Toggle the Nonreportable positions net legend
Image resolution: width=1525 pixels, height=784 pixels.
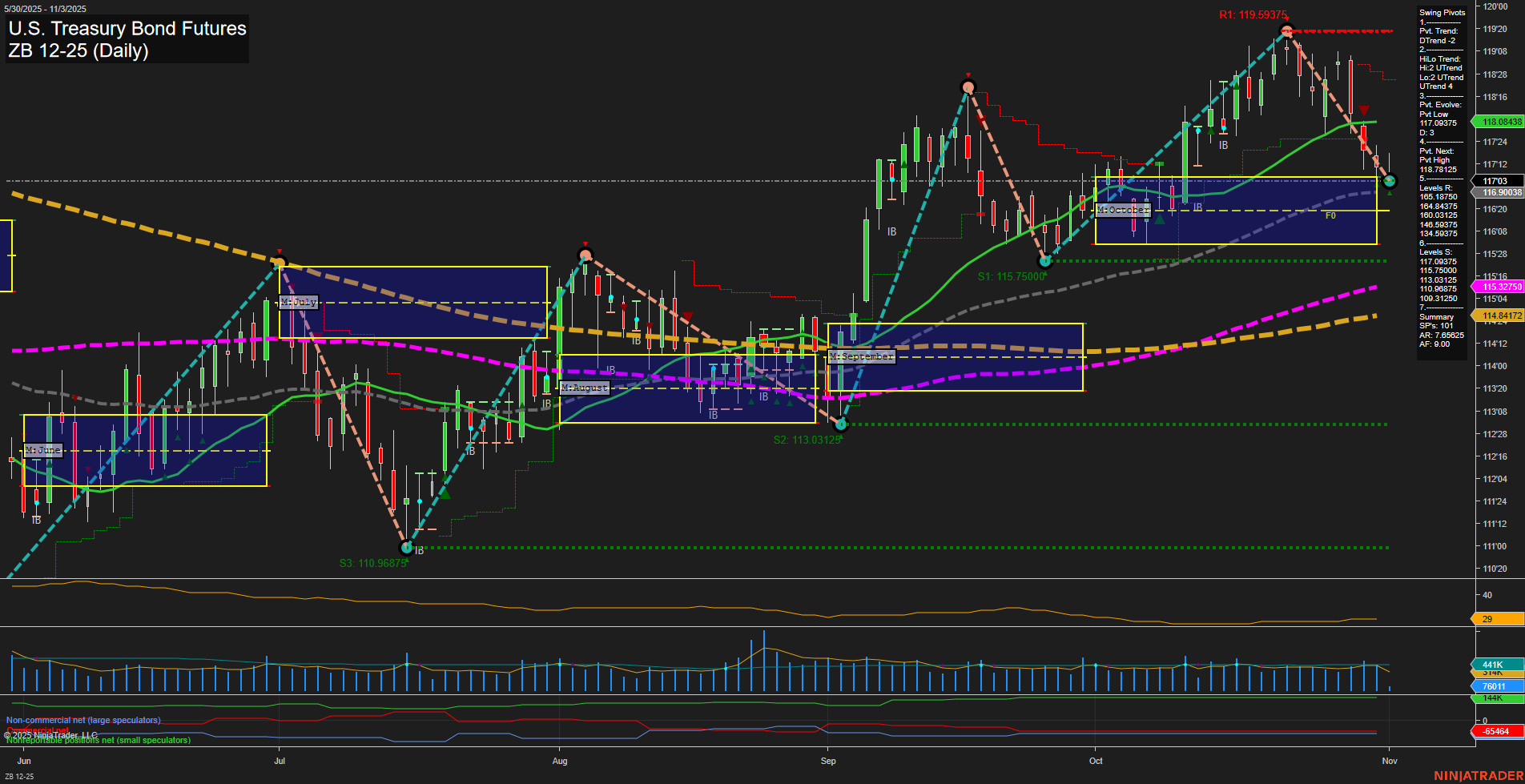tap(98, 740)
